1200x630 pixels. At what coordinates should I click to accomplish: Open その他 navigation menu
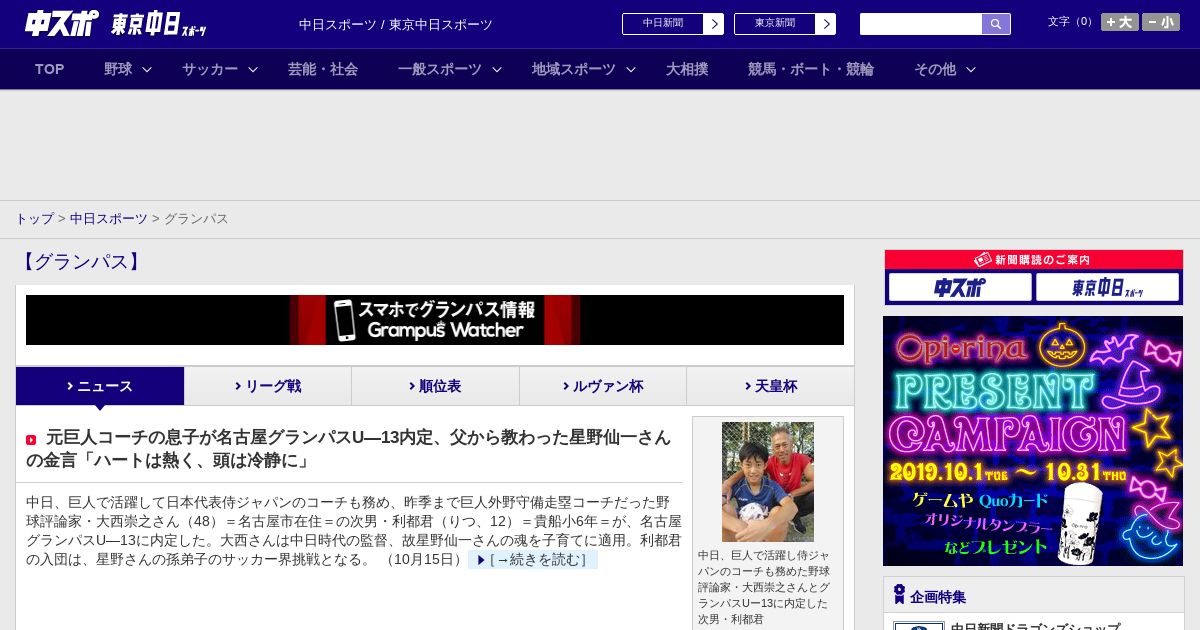tap(935, 69)
